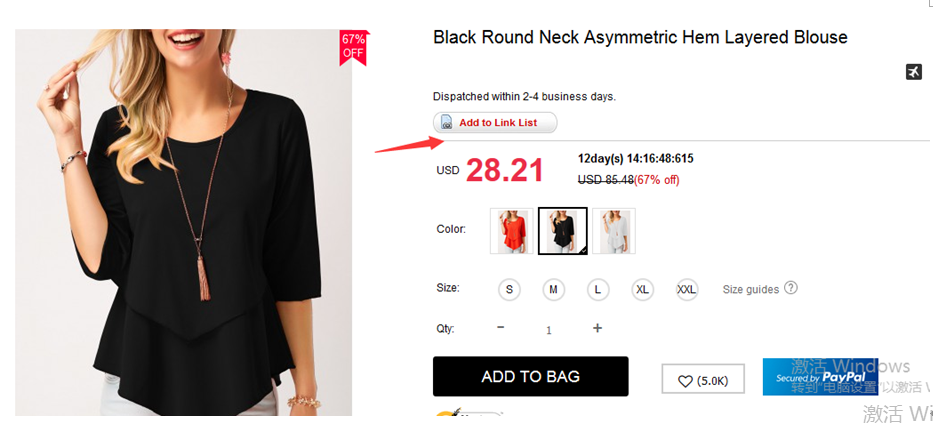
Task: Decrease quantity with the minus button
Action: tap(500, 328)
